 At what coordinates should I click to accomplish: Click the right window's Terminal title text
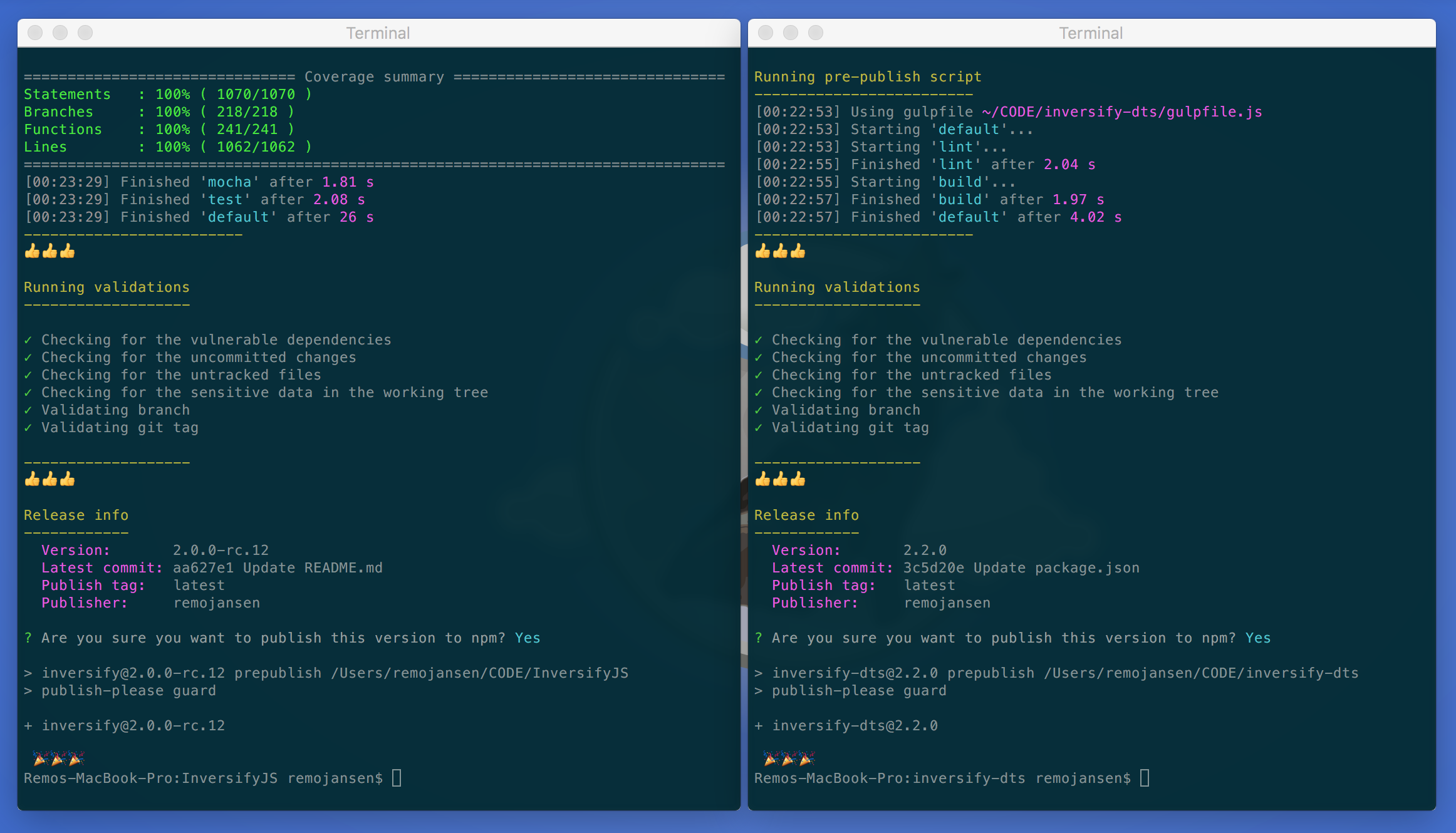point(1091,33)
